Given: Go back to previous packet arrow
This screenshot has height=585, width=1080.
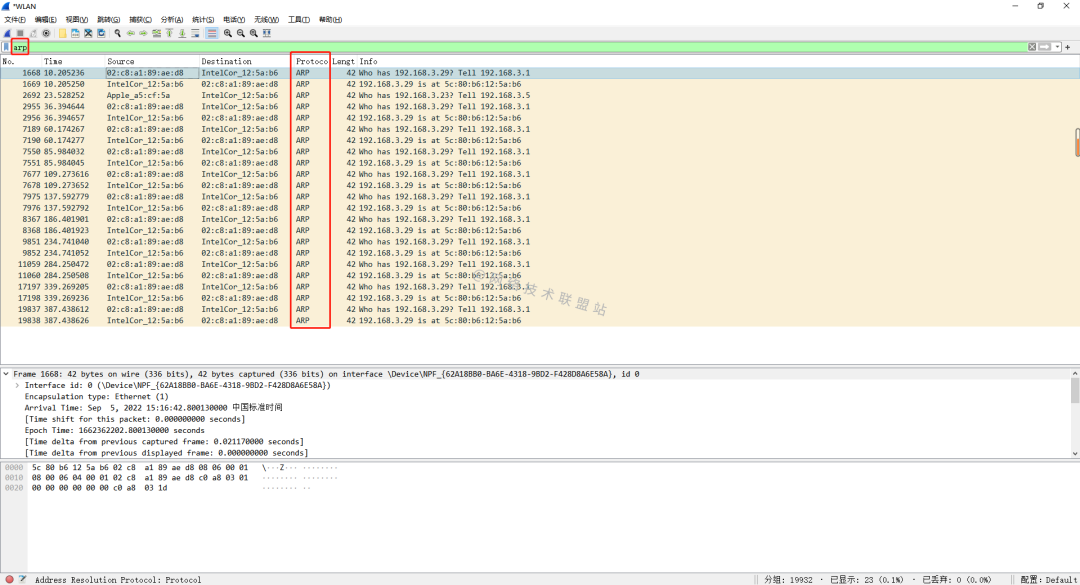Looking at the screenshot, I should tap(130, 33).
